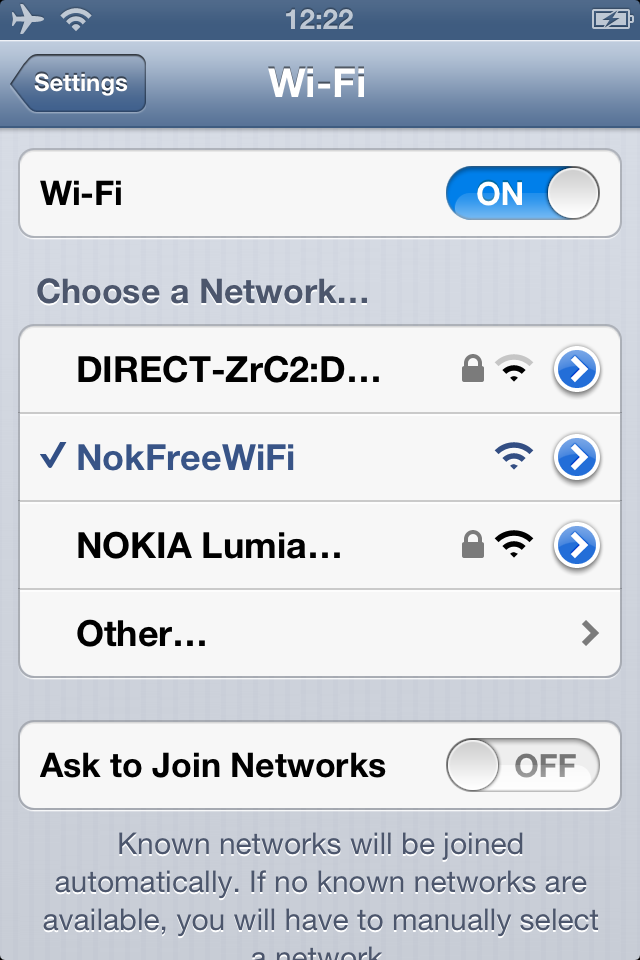
Task: Tap lock icon on DIRECT-ZrC2 row
Action: (472, 368)
